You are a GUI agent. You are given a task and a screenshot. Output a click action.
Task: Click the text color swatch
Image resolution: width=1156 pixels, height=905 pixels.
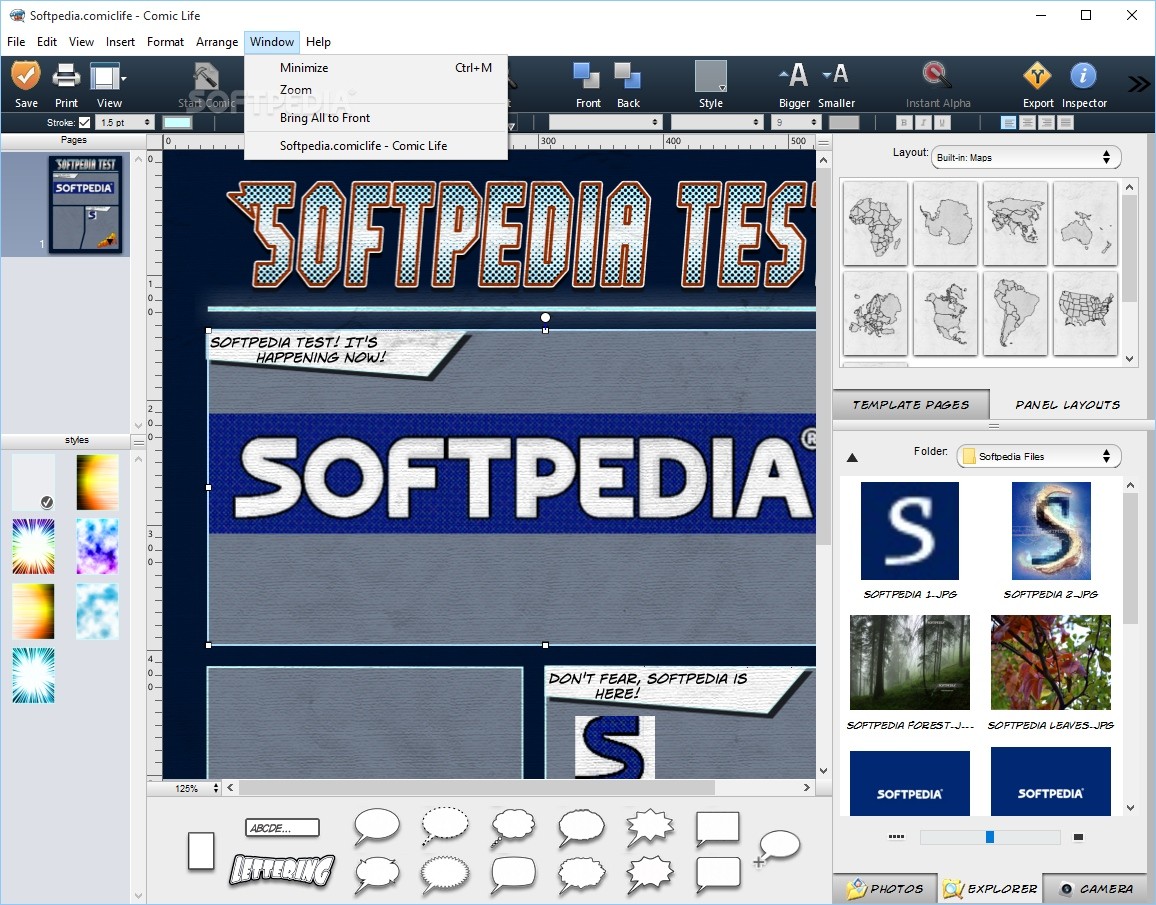coord(844,122)
